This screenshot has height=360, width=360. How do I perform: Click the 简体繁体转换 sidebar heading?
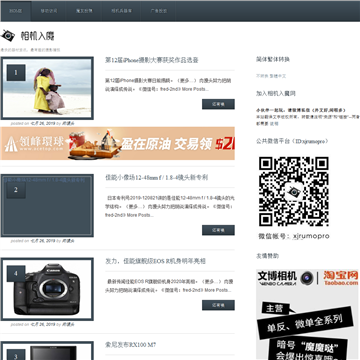273,59
